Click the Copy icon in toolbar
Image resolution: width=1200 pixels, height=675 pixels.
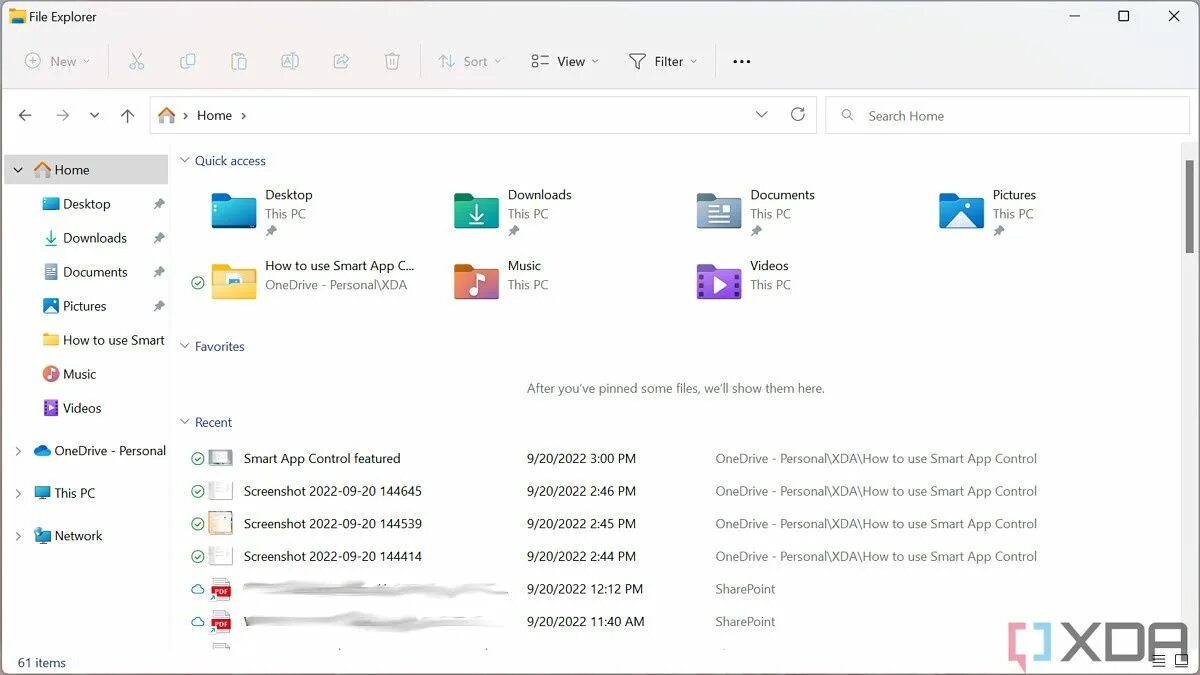(x=188, y=61)
